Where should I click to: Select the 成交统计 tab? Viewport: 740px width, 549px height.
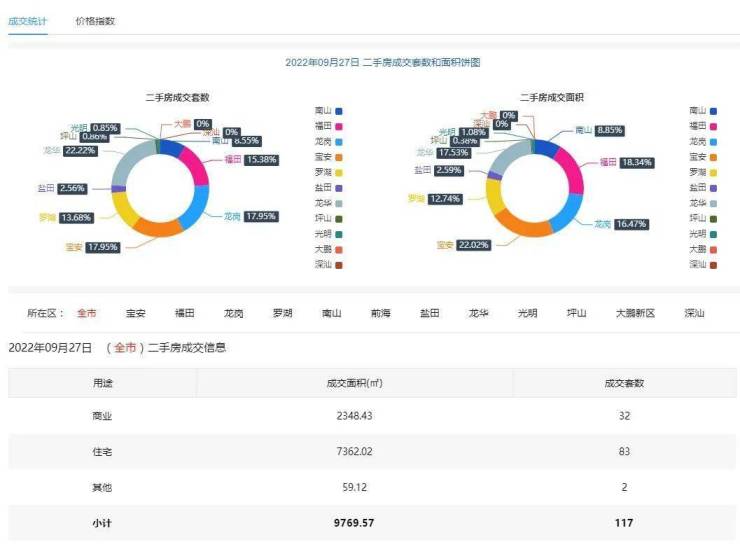pos(27,21)
